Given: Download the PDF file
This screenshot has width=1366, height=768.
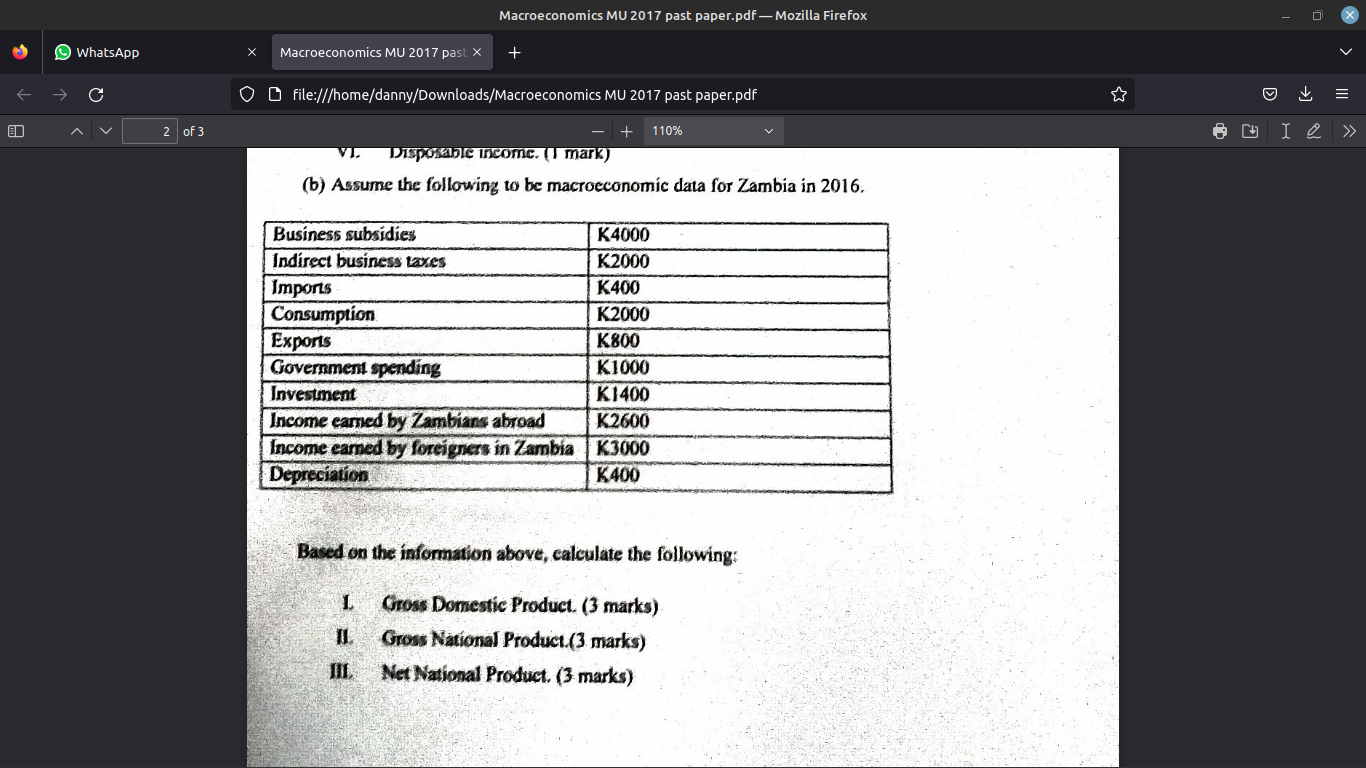Looking at the screenshot, I should pos(1250,131).
